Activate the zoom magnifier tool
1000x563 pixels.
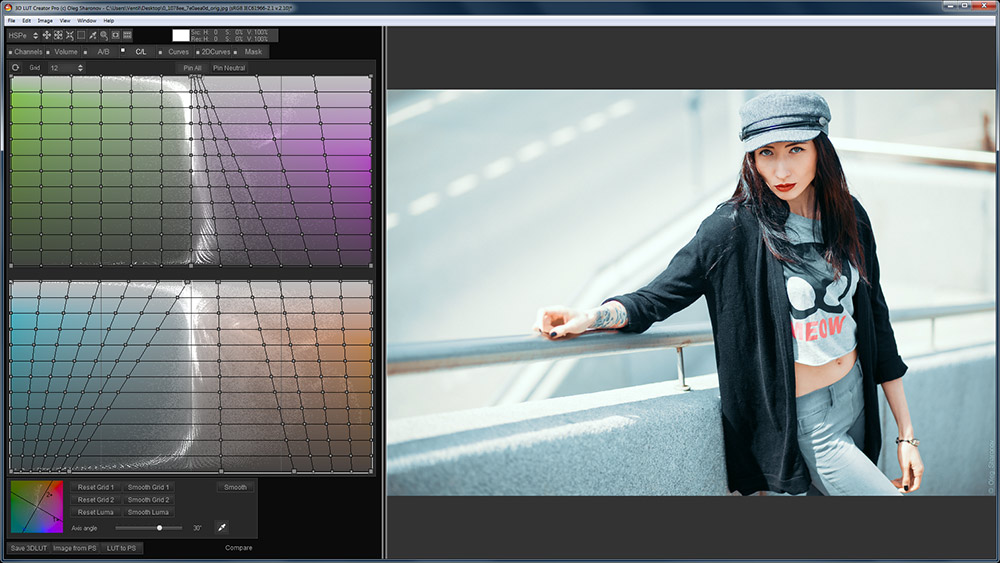click(x=104, y=35)
